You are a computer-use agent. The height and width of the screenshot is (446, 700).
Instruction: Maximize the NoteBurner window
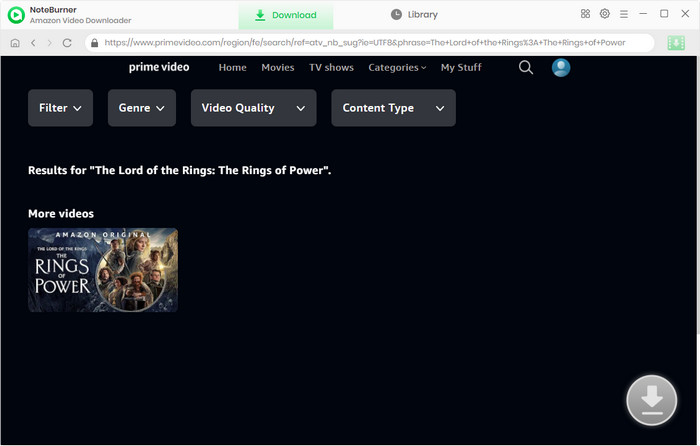click(x=664, y=14)
